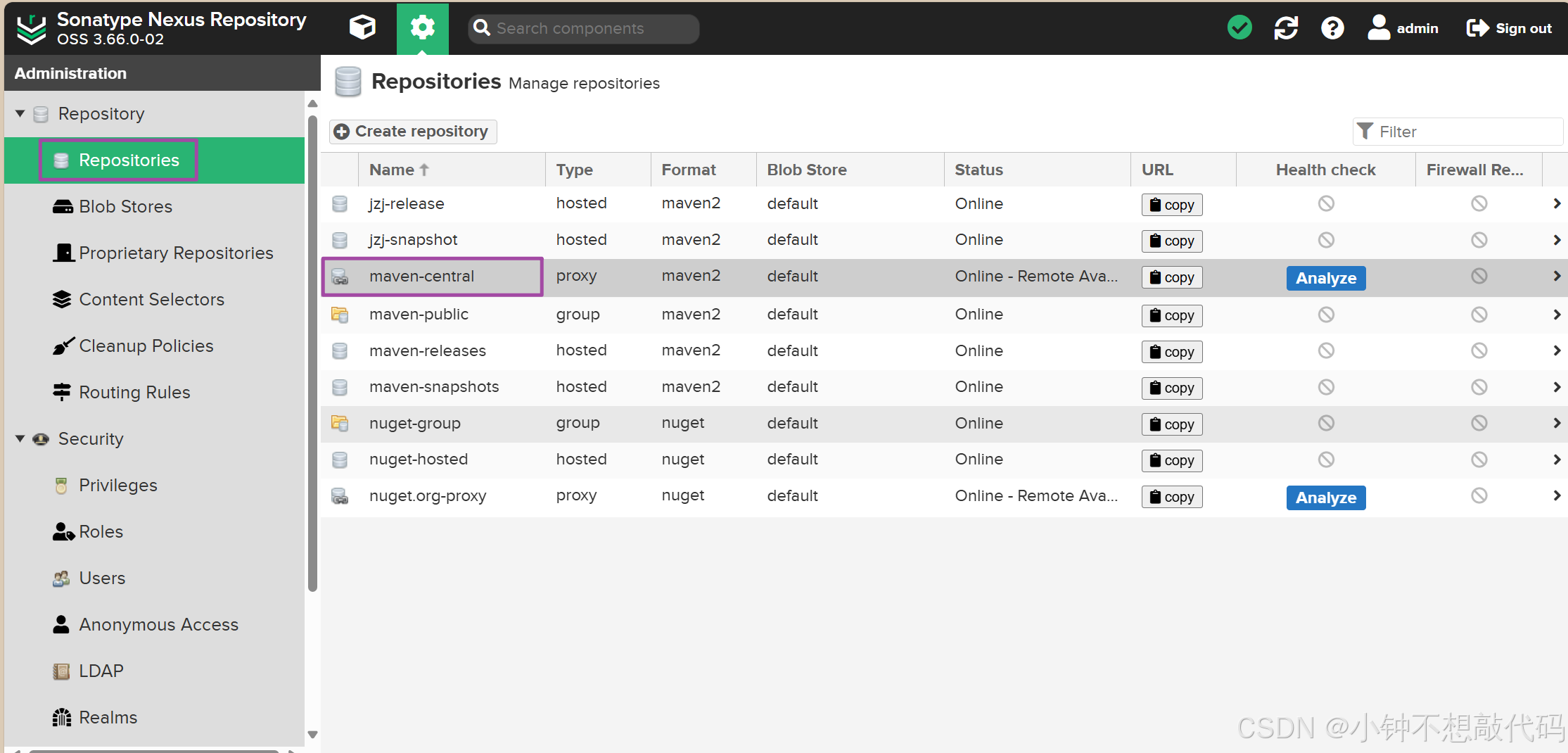Image resolution: width=1568 pixels, height=753 pixels.
Task: Click the nuget.org-proxy repository icon
Action: [340, 496]
